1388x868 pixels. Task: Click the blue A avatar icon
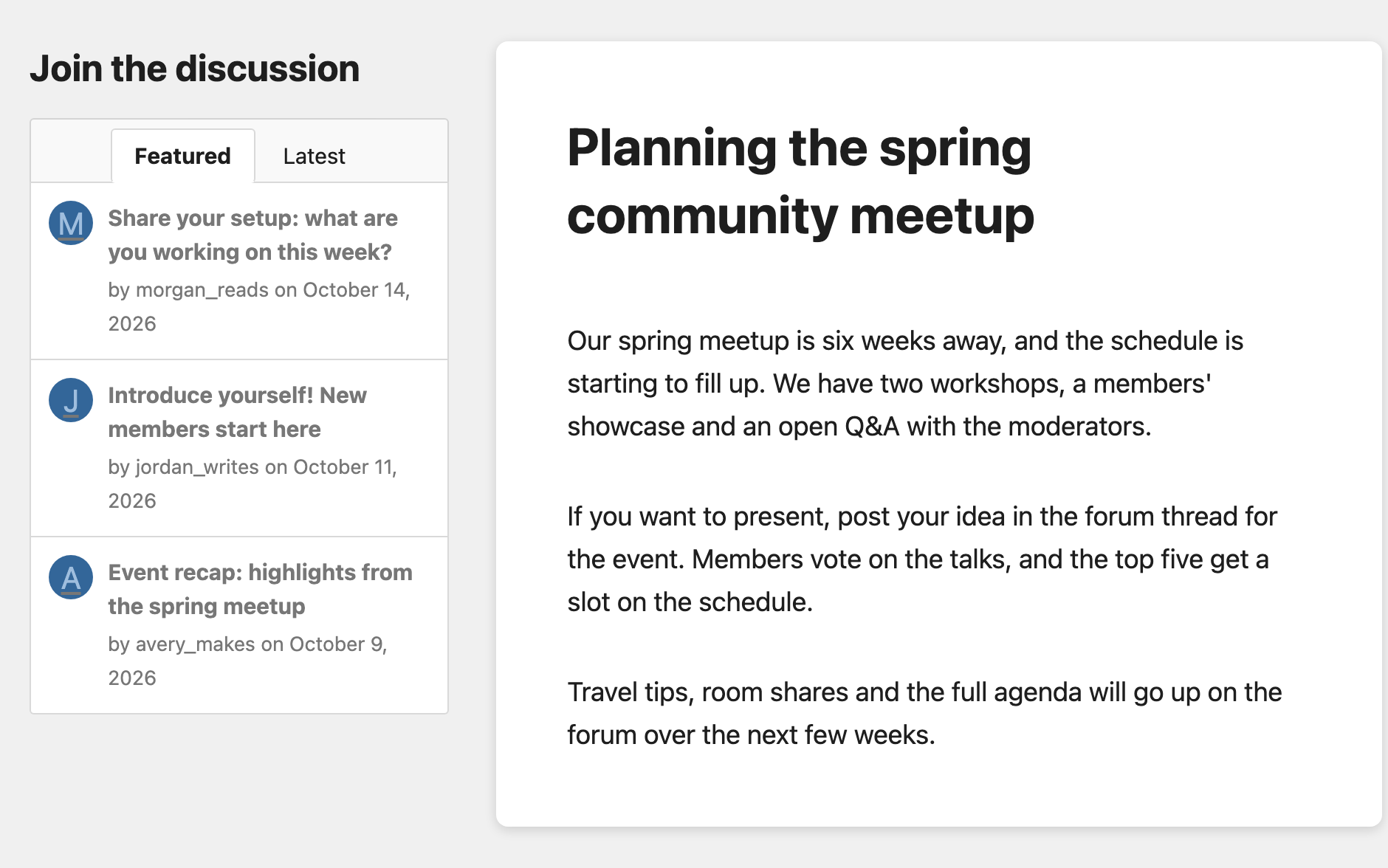point(71,577)
